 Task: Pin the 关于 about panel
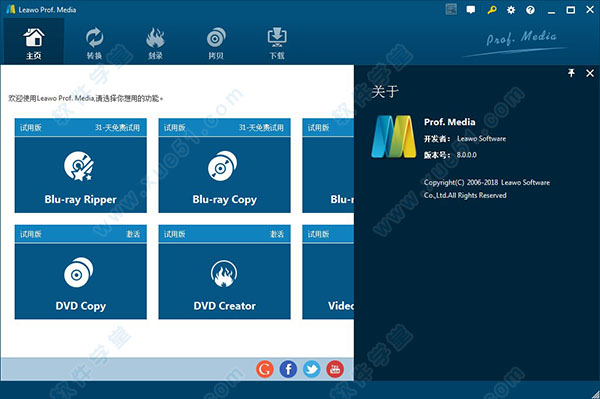[571, 73]
